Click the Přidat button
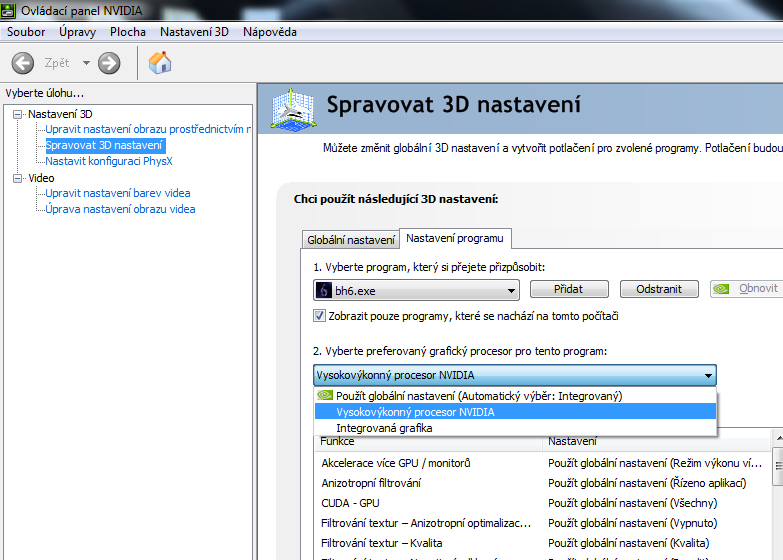Image resolution: width=783 pixels, height=560 pixels. click(x=569, y=289)
